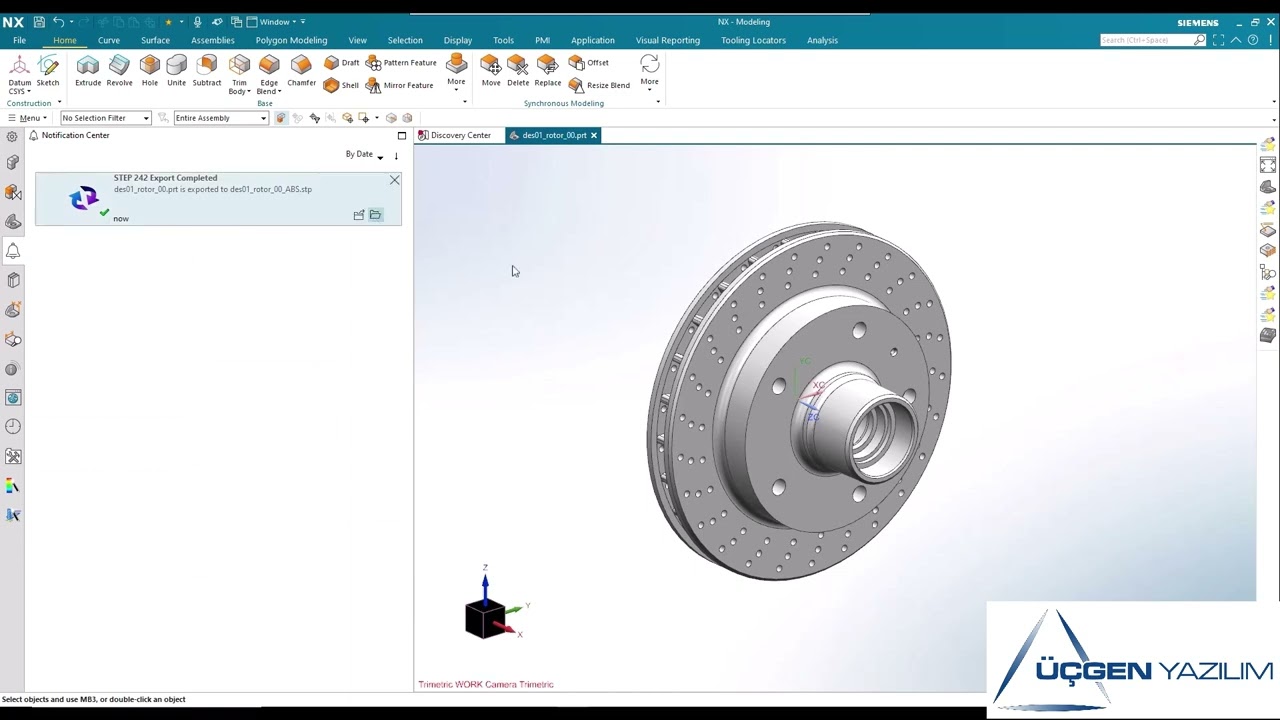Use the Shell tool
The height and width of the screenshot is (720, 1280).
click(x=342, y=85)
